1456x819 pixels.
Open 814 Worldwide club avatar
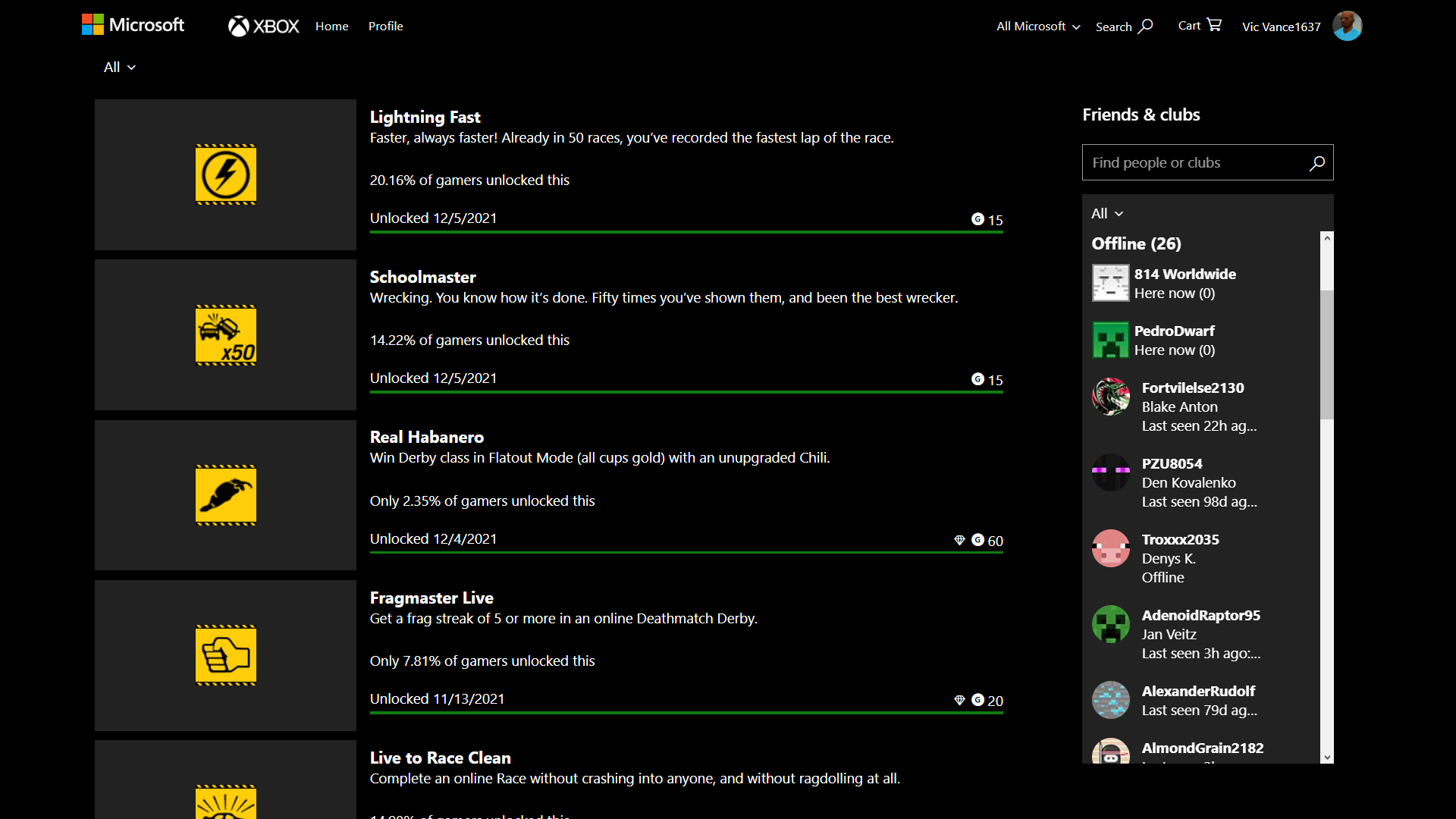click(1111, 283)
